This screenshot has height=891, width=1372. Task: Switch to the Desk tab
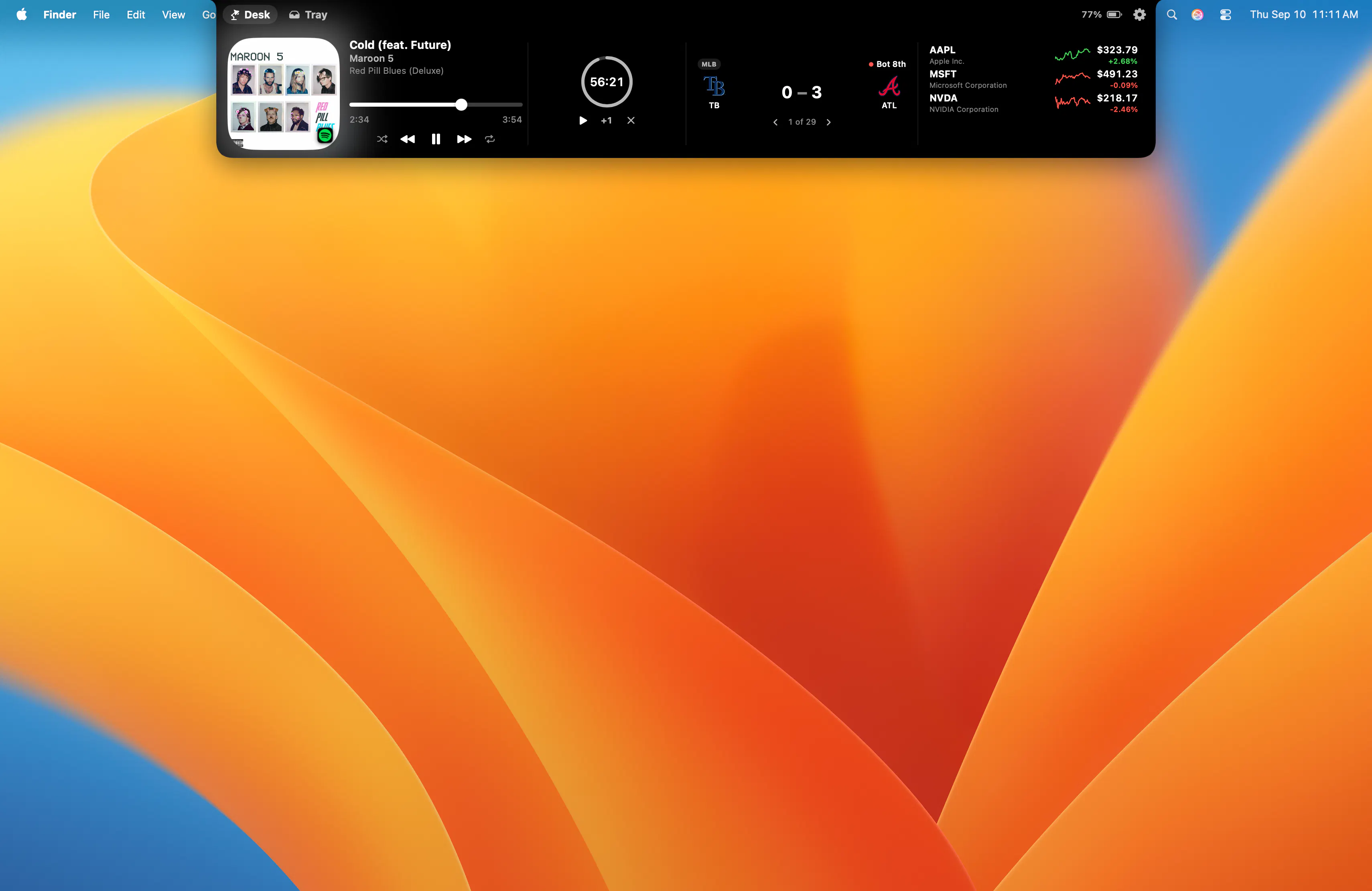250,14
